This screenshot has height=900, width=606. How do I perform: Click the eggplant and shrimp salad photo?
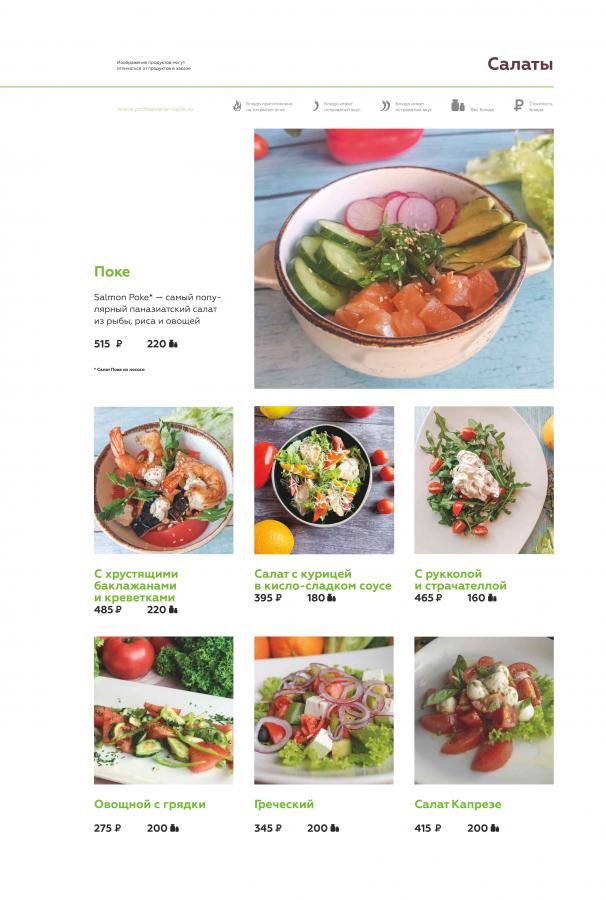tap(164, 480)
